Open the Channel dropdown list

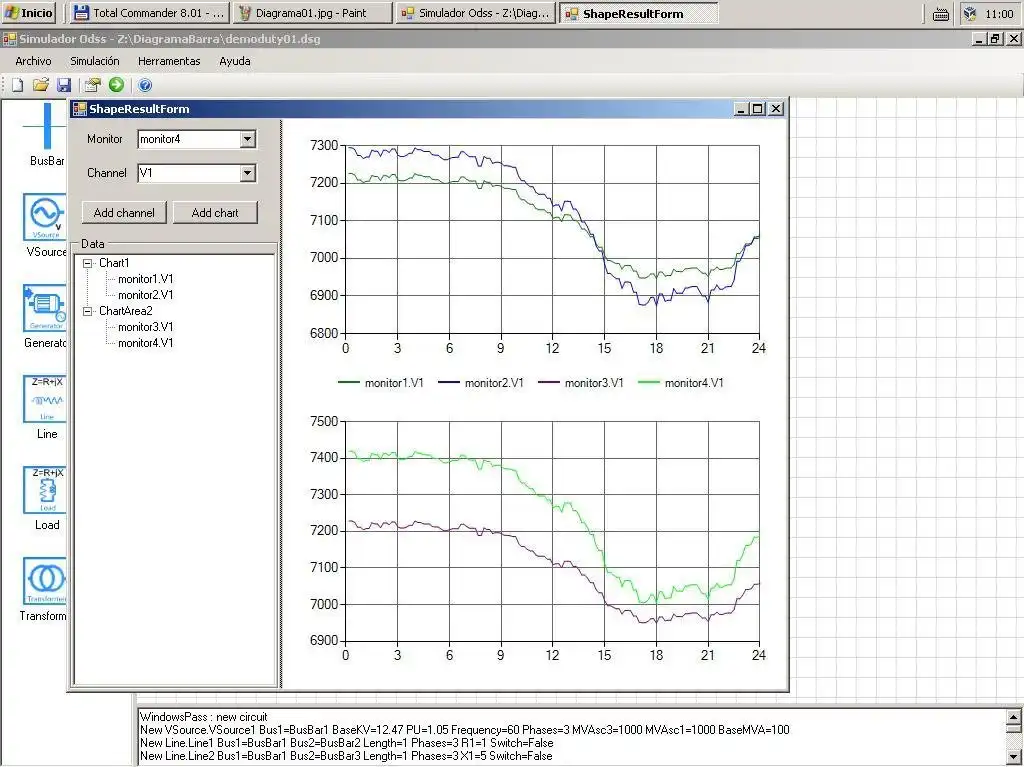pos(248,173)
